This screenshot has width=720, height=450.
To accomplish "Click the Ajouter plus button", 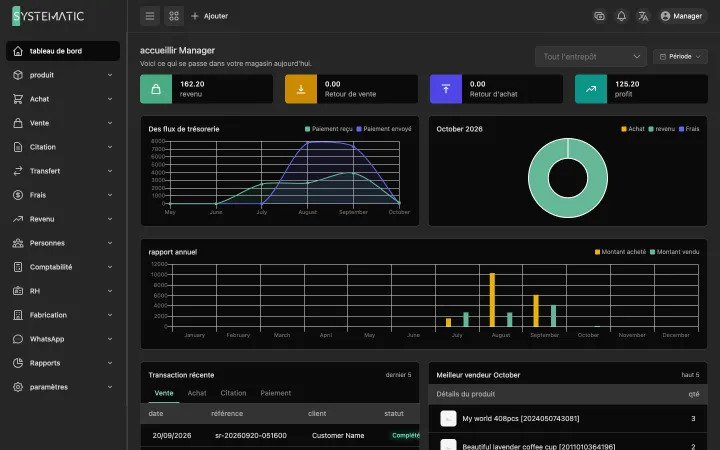I will [x=209, y=16].
